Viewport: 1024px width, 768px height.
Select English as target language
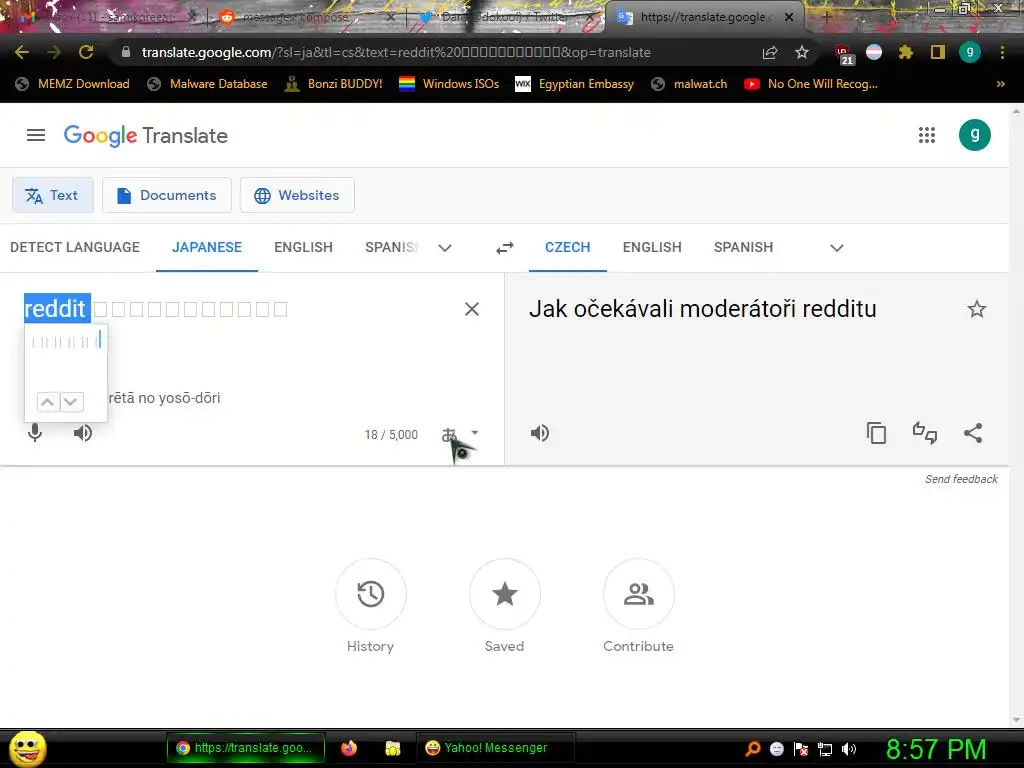[652, 248]
